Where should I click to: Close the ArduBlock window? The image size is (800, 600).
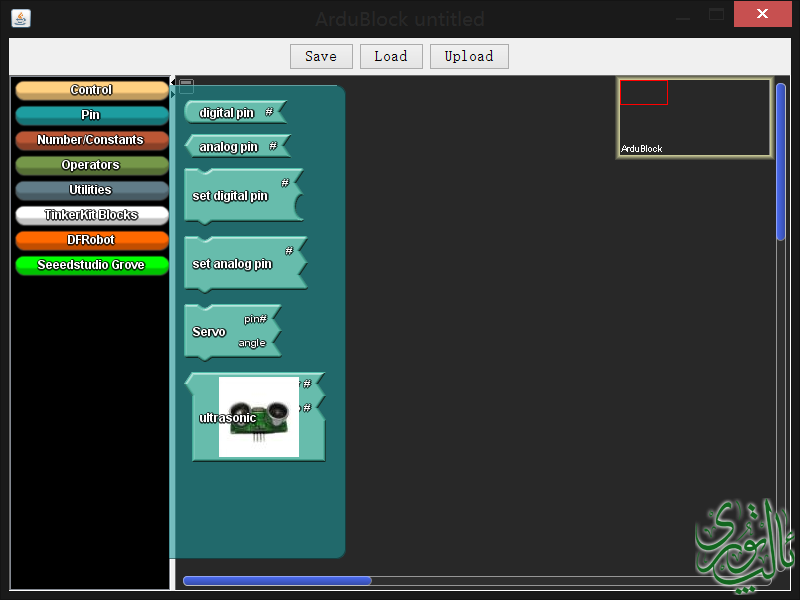click(x=762, y=14)
